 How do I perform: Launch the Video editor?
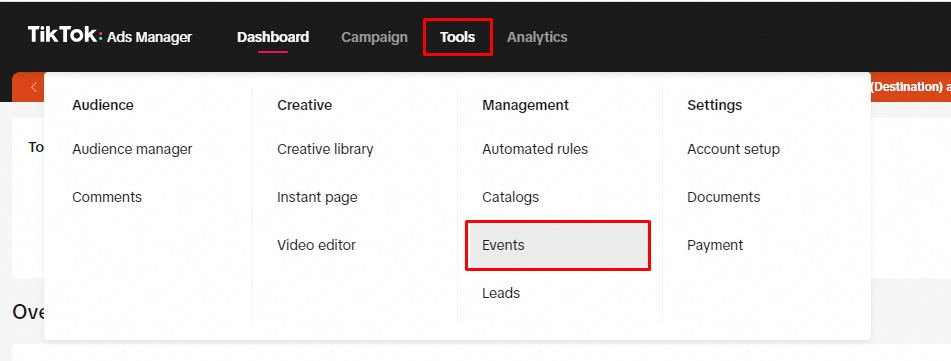click(317, 245)
